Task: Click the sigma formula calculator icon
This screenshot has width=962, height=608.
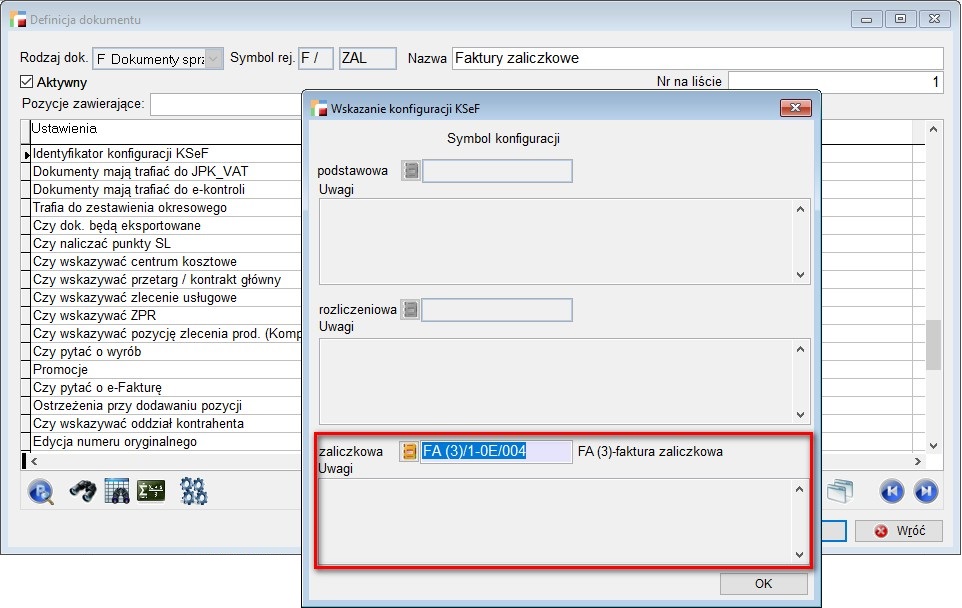Action: pos(151,491)
